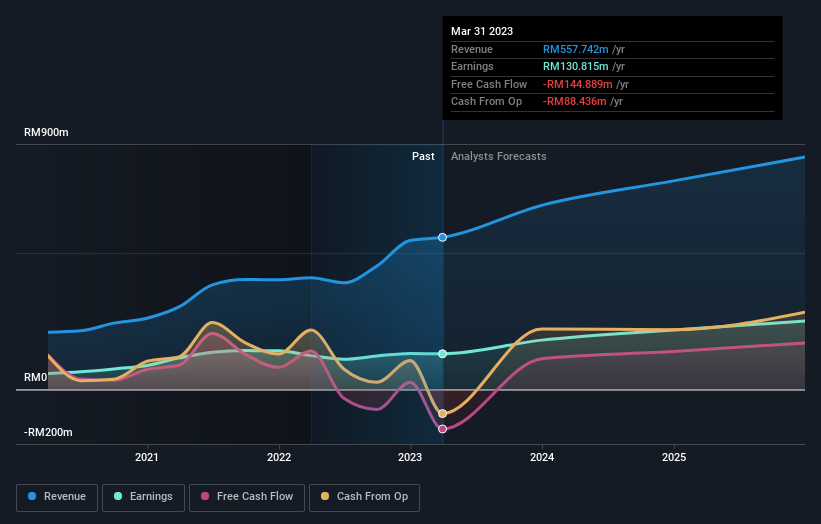Click the Analysts Forecasts label
821x524 pixels.
(498, 156)
